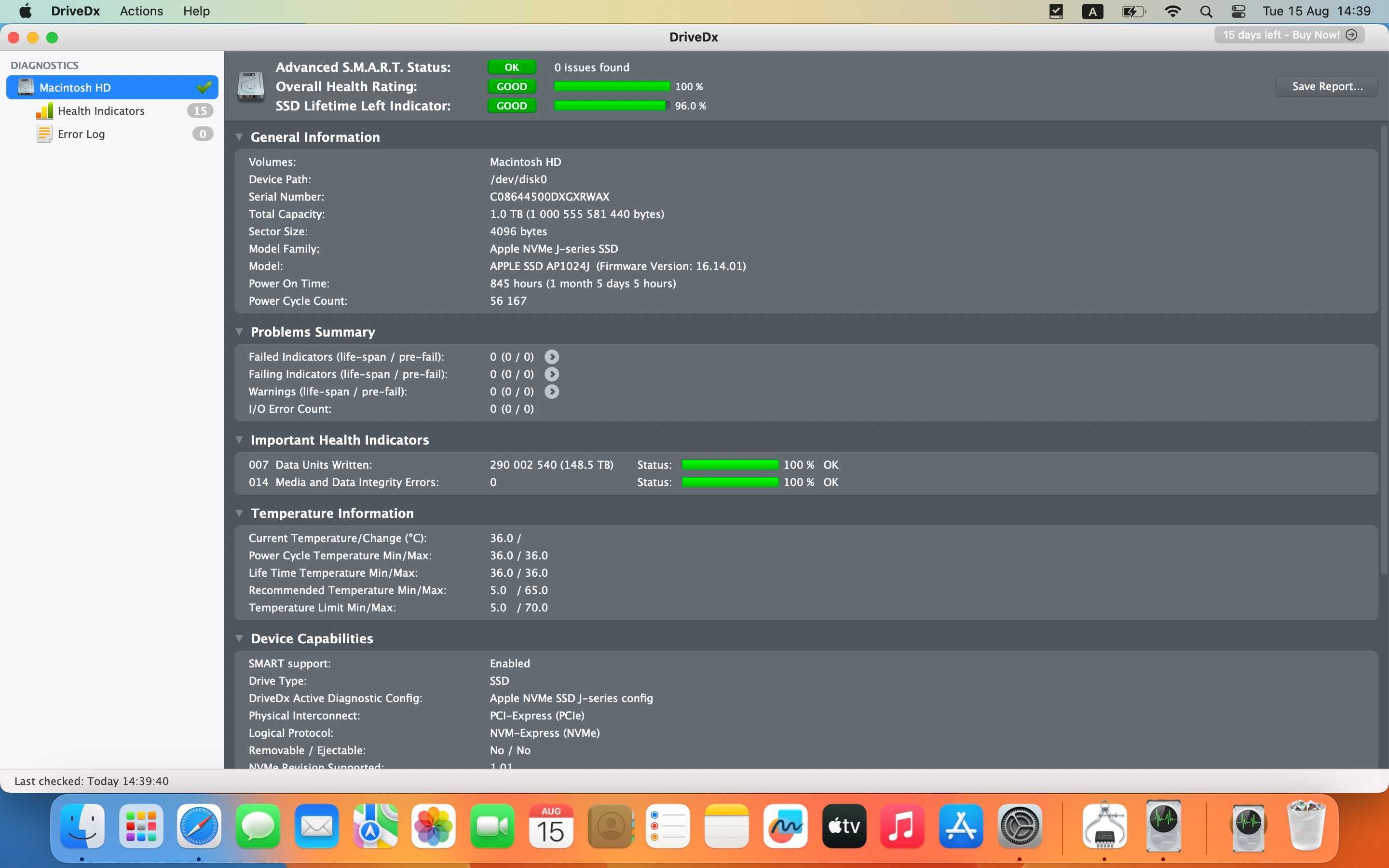
Task: Click the Save Report... button
Action: coord(1326,87)
